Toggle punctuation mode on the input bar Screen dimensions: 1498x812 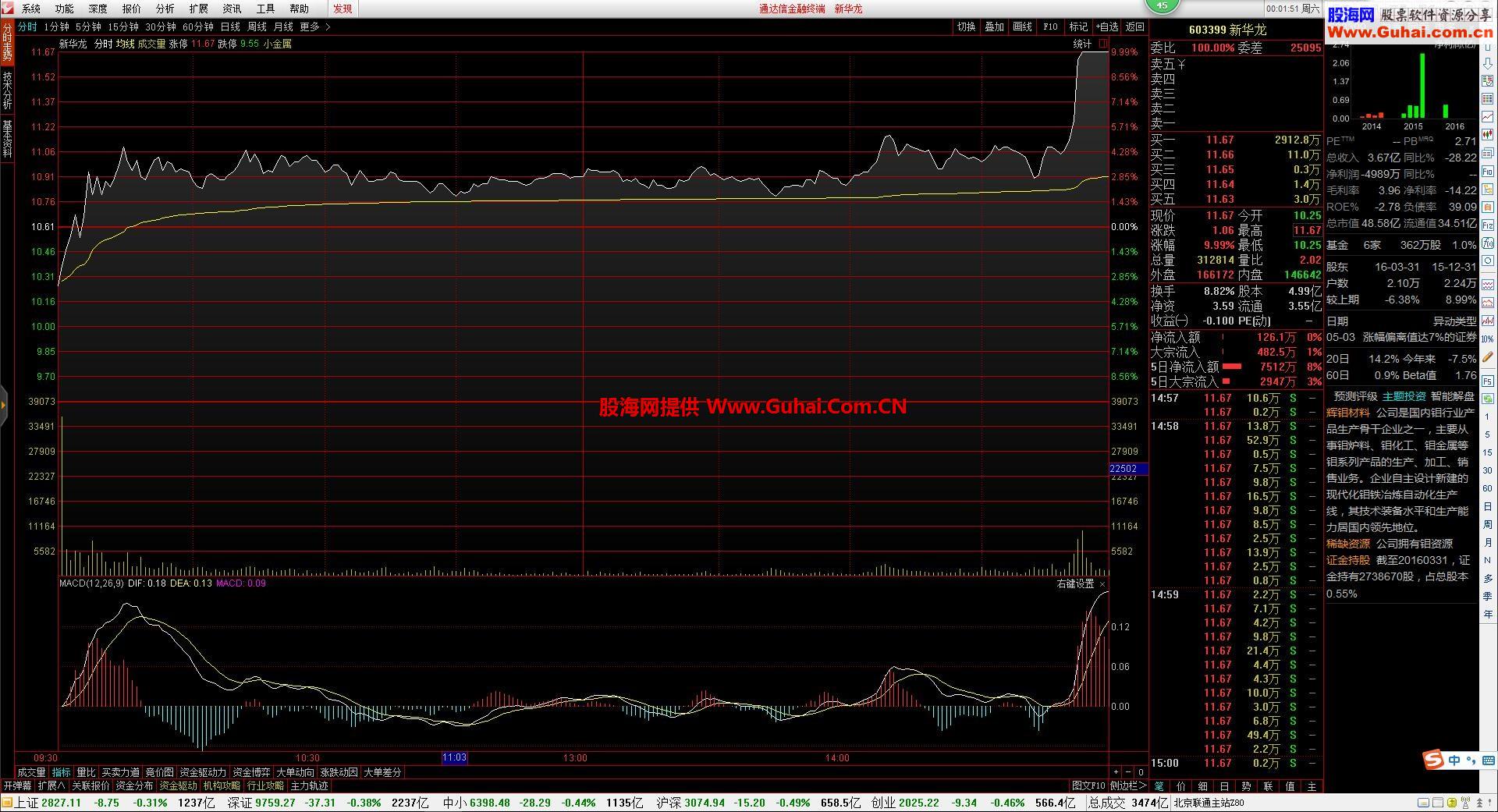[x=1471, y=761]
